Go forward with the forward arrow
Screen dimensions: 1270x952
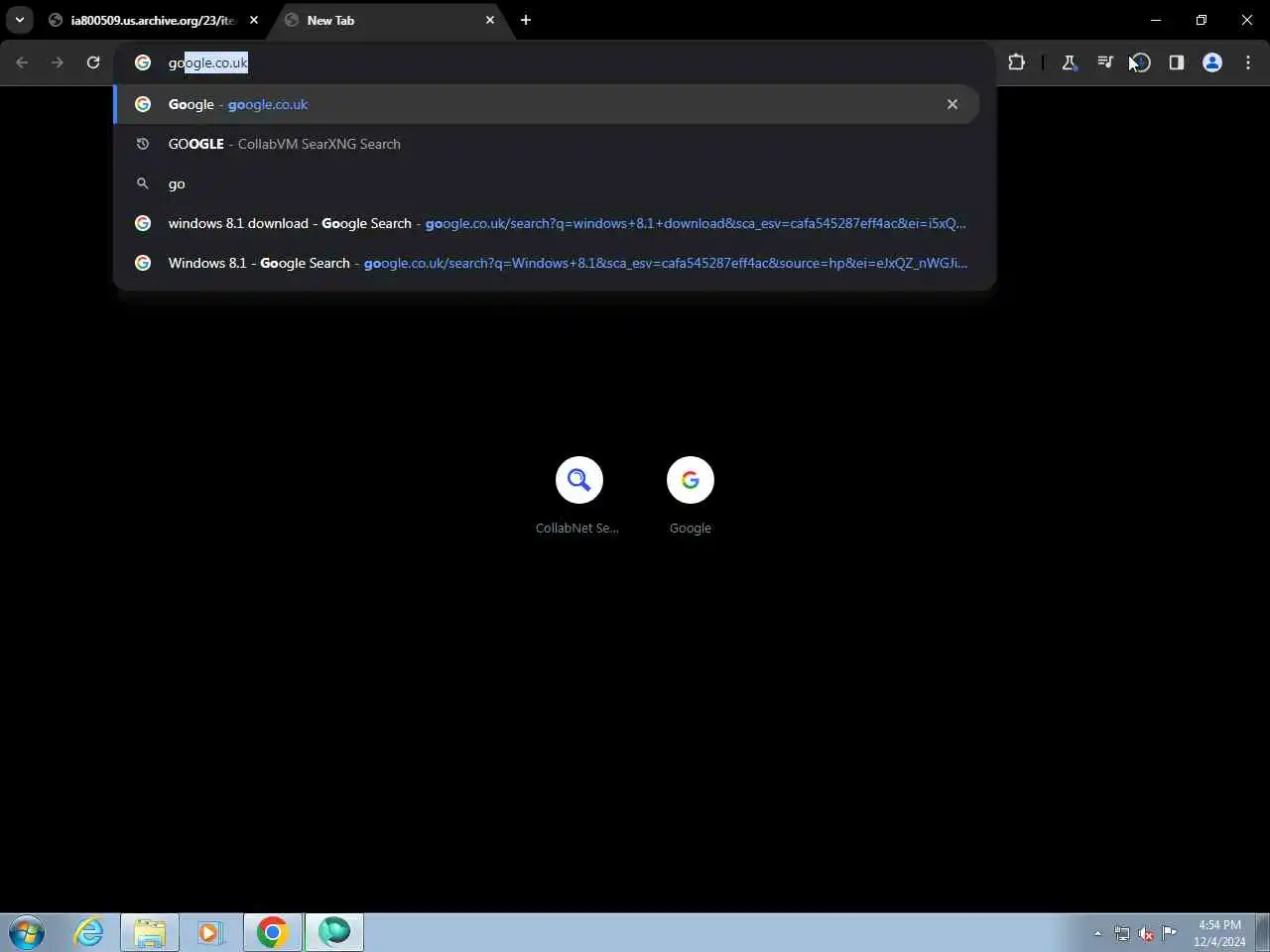58,62
